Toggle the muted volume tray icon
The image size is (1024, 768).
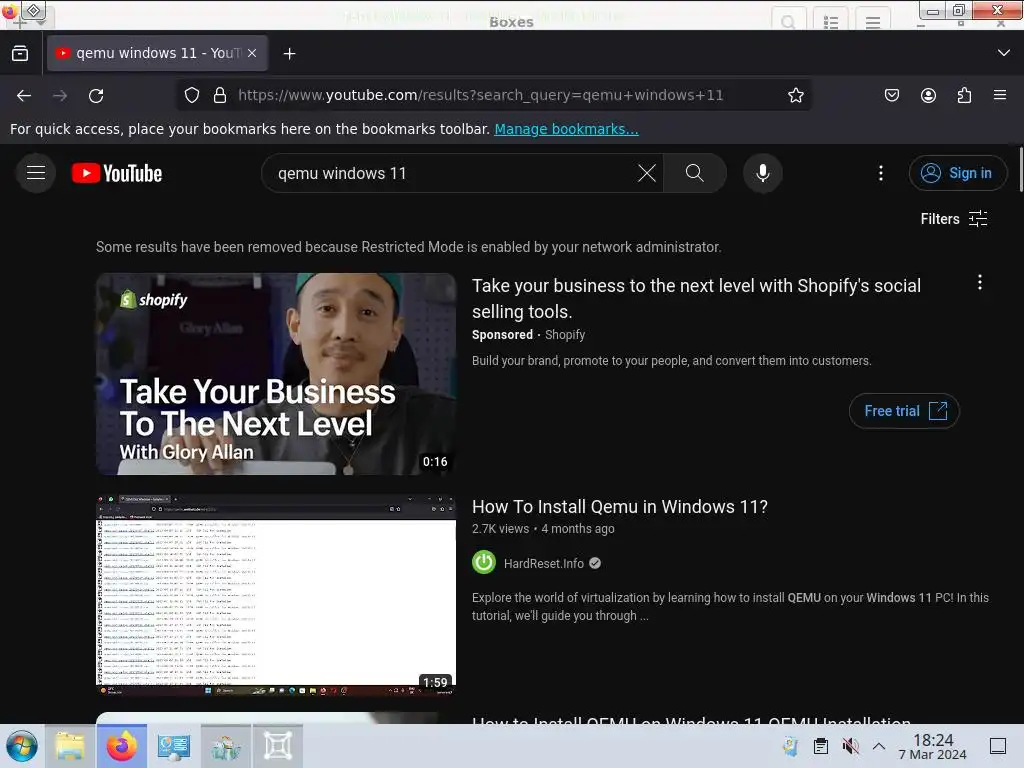[850, 746]
